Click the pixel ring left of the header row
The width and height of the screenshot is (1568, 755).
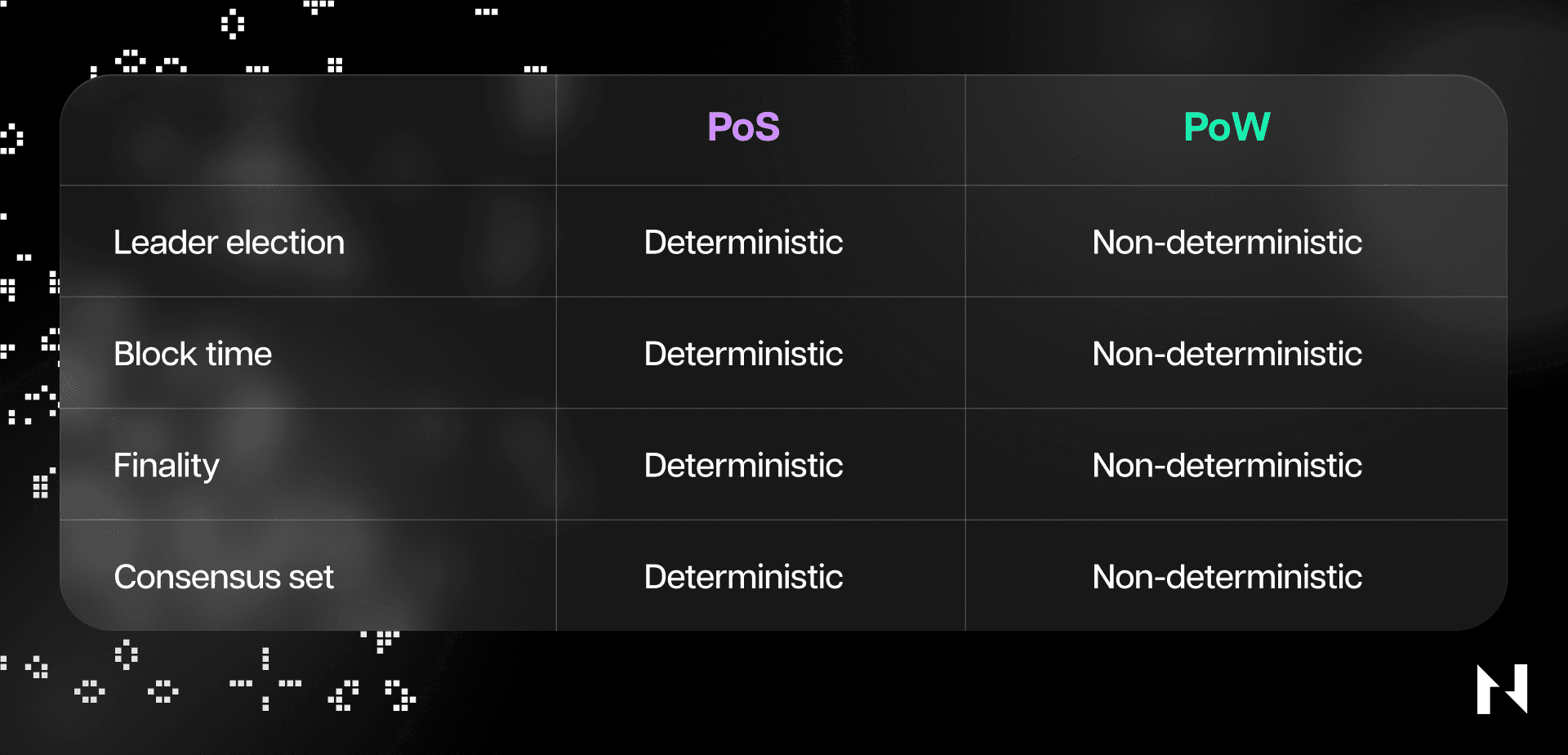[11, 139]
